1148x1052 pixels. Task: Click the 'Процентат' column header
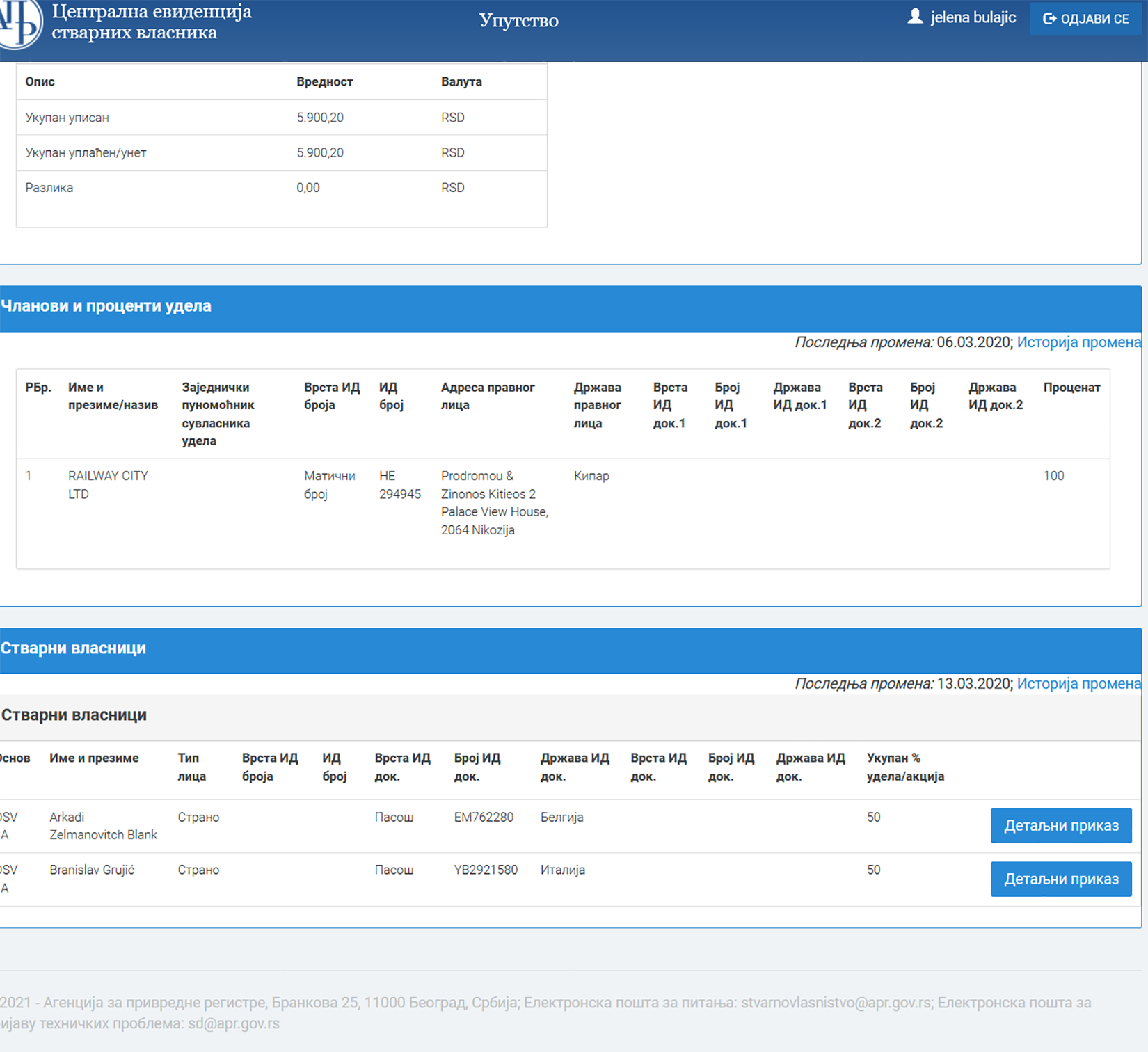pos(1071,388)
